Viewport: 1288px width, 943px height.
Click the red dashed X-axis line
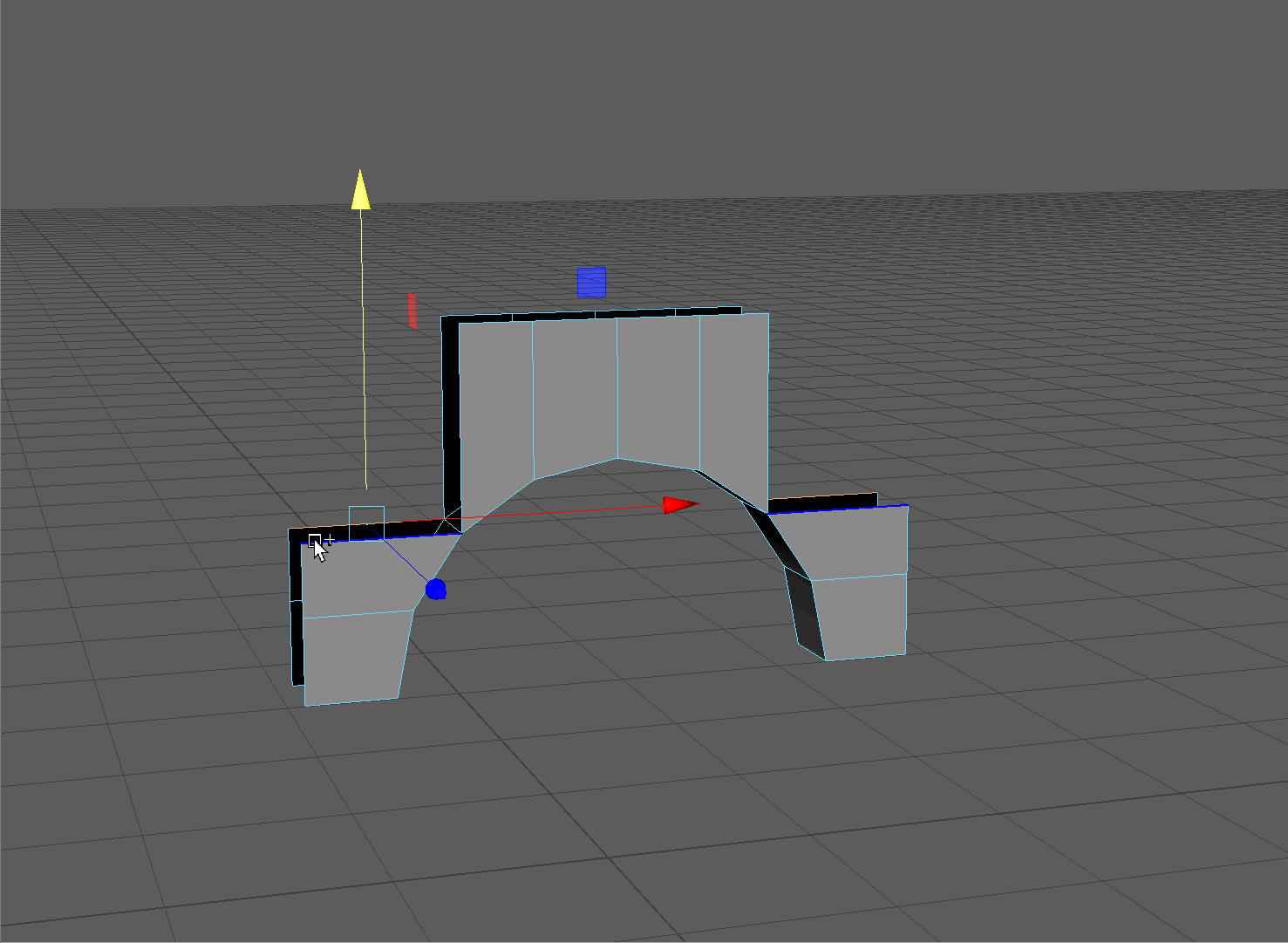pyautogui.click(x=558, y=510)
